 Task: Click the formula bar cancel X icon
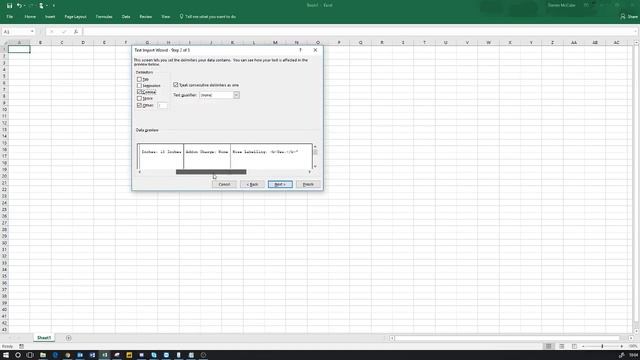pyautogui.click(x=52, y=31)
